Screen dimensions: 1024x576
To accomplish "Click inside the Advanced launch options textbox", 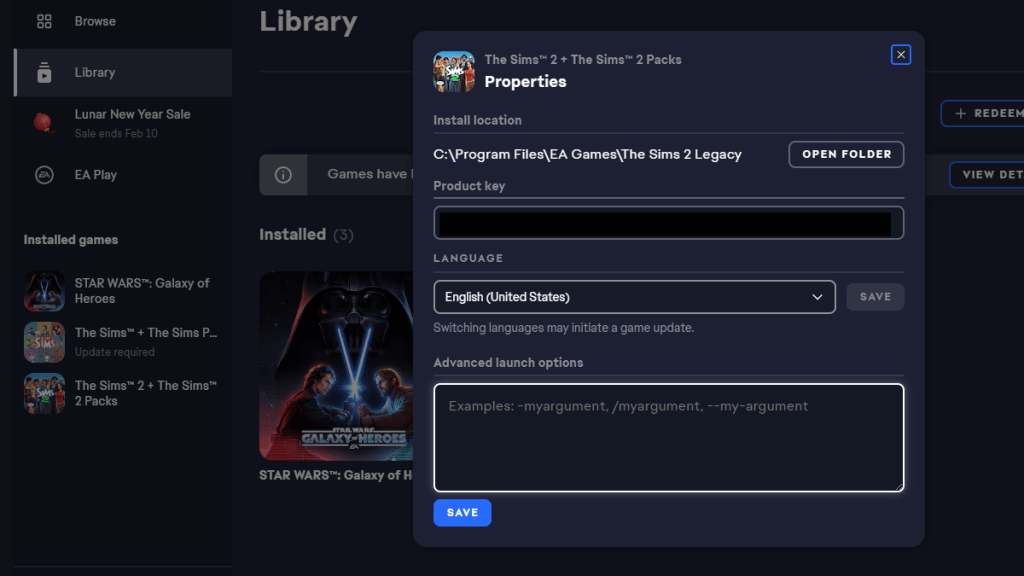I will (668, 438).
